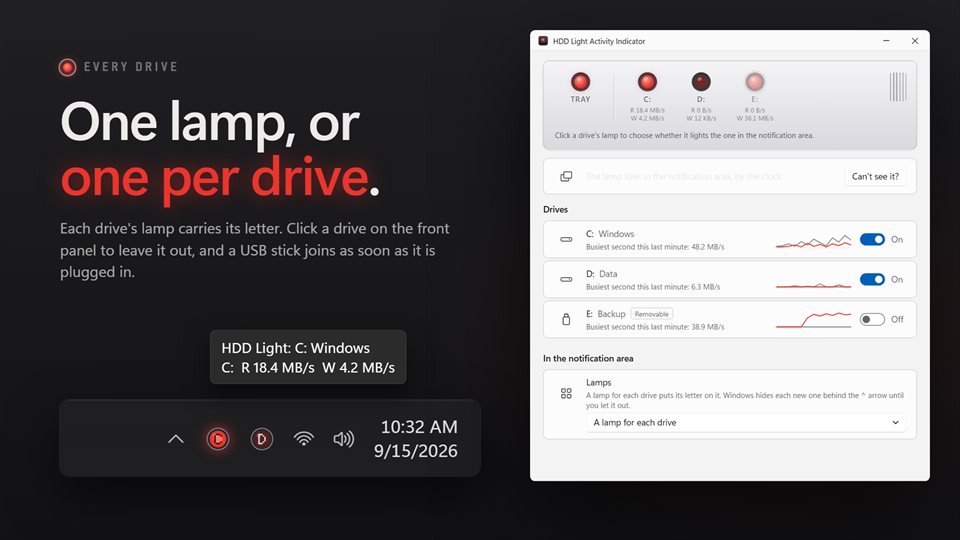Click the "Busiest second this last minute: 38.9 MB/s" text
Viewport: 960px width, 540px height.
click(655, 327)
